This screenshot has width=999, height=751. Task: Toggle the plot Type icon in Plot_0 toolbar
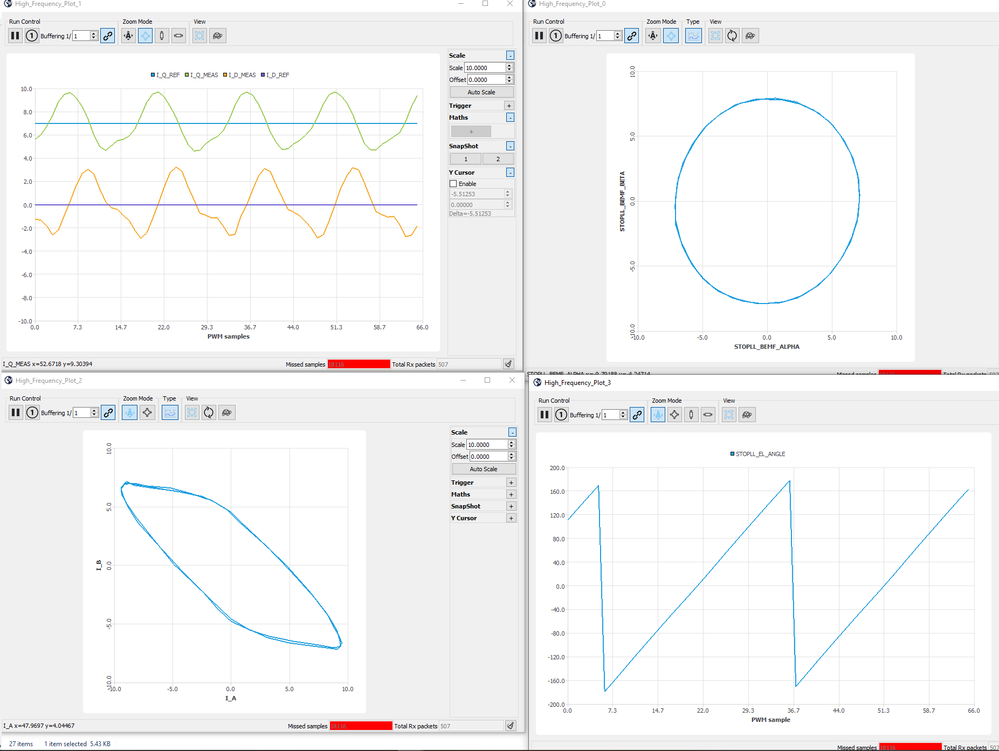693,36
